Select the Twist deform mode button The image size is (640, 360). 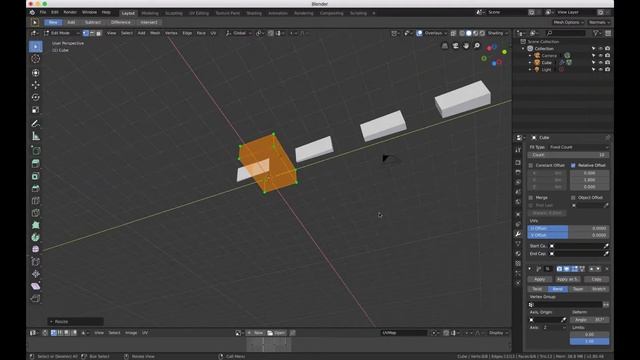pos(538,289)
